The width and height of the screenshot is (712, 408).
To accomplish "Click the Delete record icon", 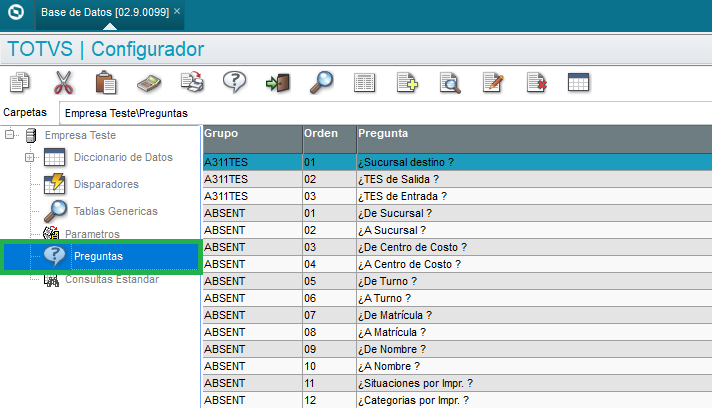I will pos(536,83).
